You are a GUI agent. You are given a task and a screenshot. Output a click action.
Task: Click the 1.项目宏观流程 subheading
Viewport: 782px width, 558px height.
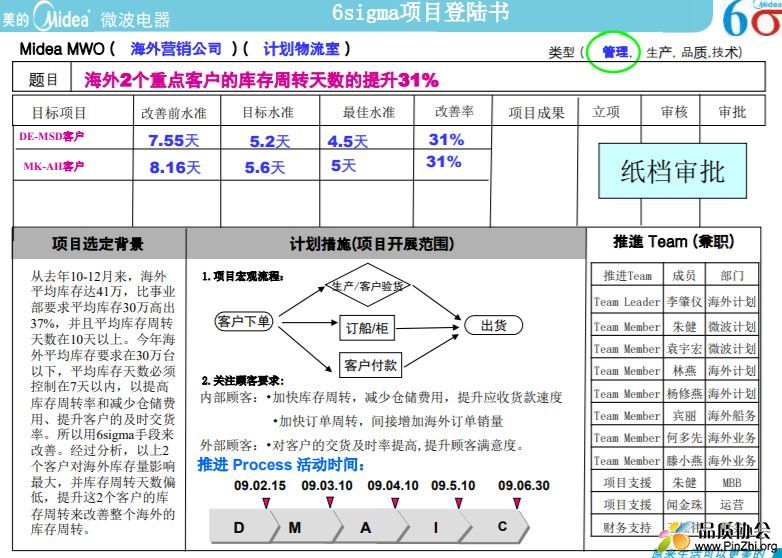243,276
